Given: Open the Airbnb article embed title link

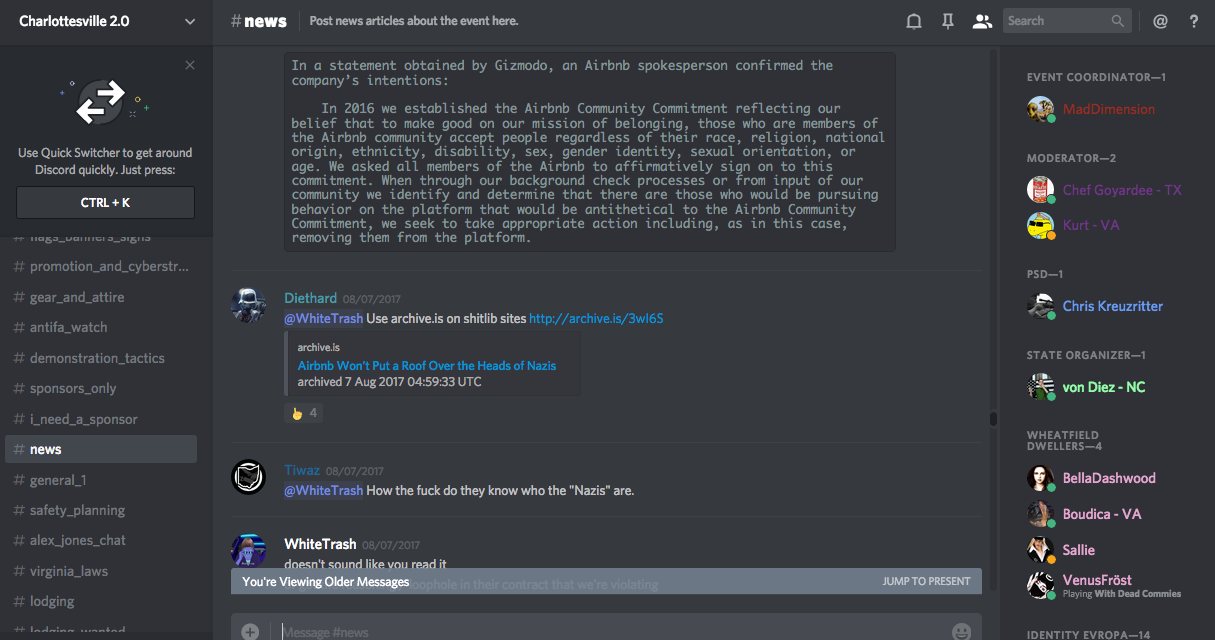Looking at the screenshot, I should (427, 366).
